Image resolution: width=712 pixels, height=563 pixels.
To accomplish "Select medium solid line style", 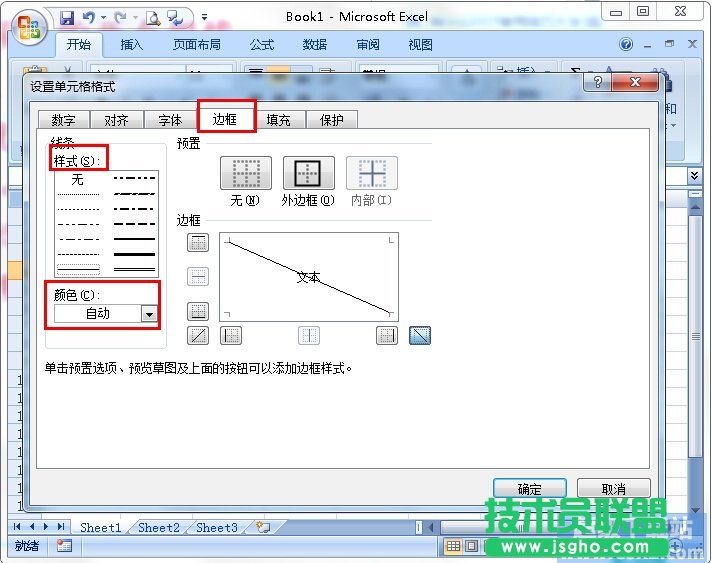I will tap(134, 239).
